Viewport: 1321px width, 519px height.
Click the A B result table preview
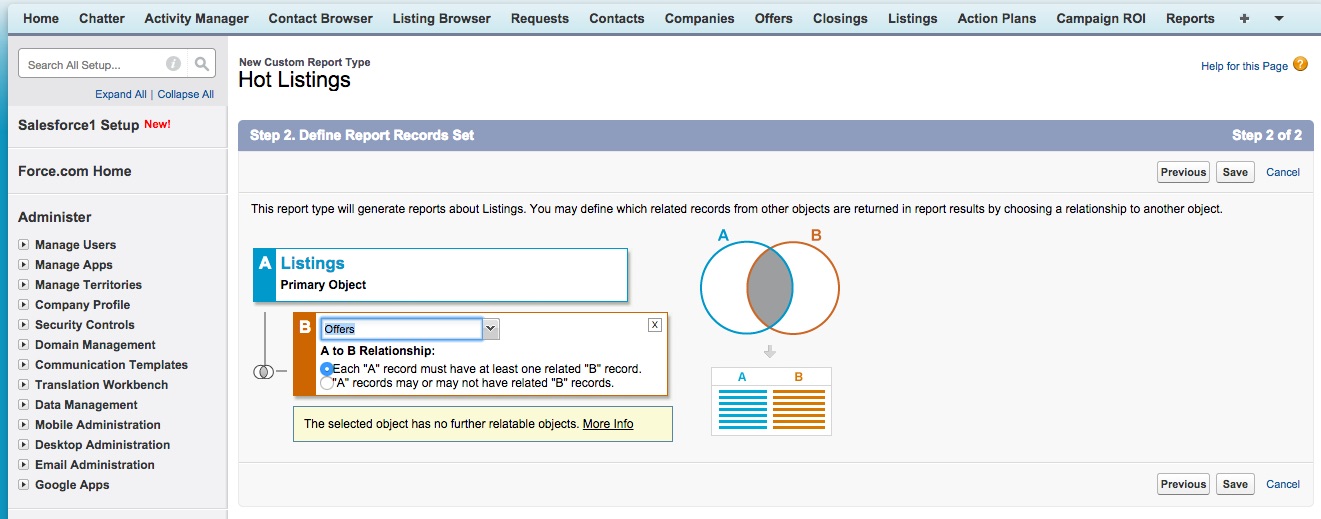click(x=771, y=401)
